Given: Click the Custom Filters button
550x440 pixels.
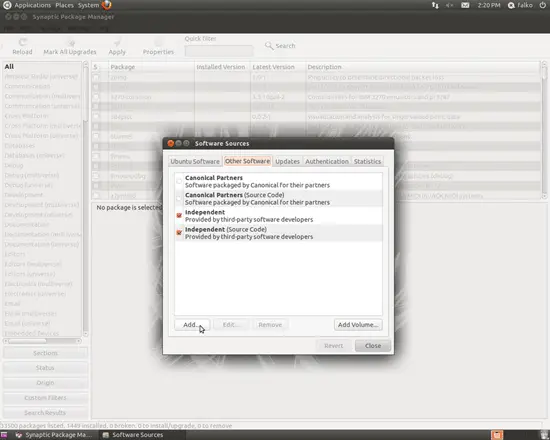Looking at the screenshot, I should [x=45, y=398].
